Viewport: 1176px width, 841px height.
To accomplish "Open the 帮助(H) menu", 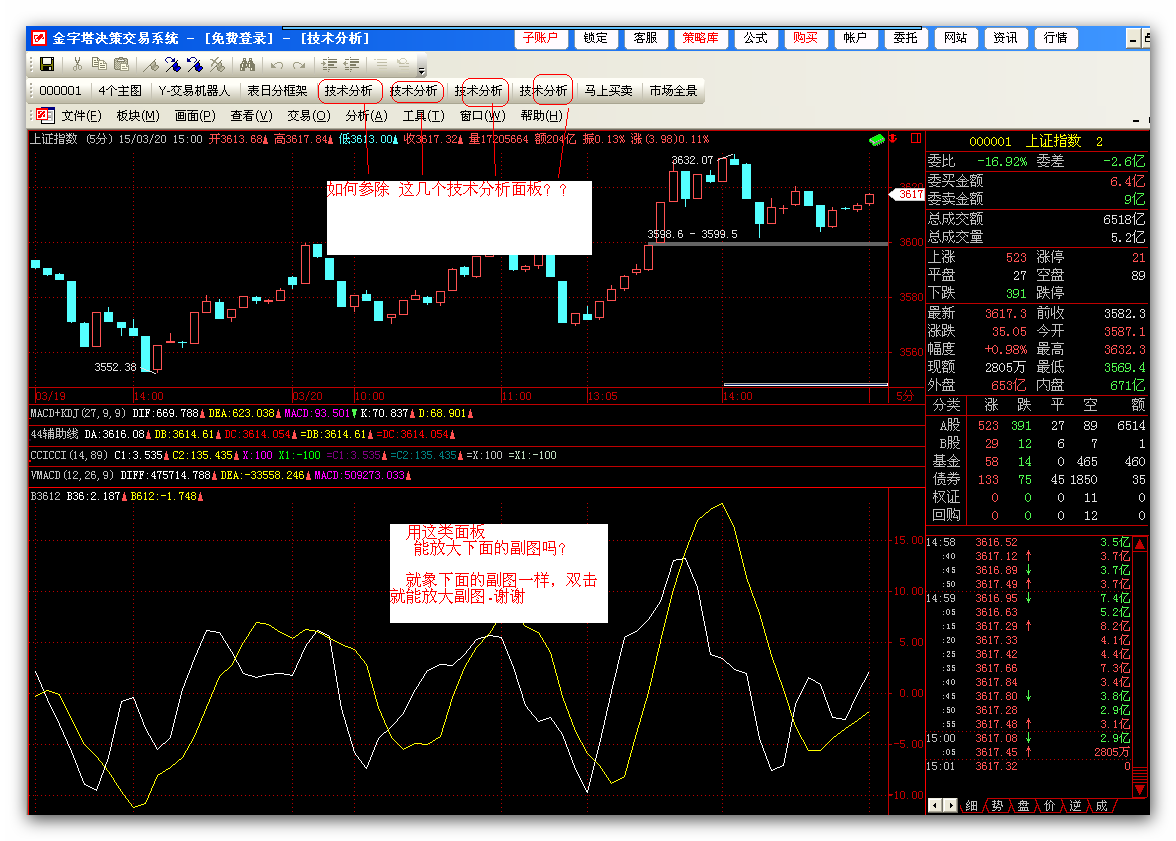I will pyautogui.click(x=542, y=116).
